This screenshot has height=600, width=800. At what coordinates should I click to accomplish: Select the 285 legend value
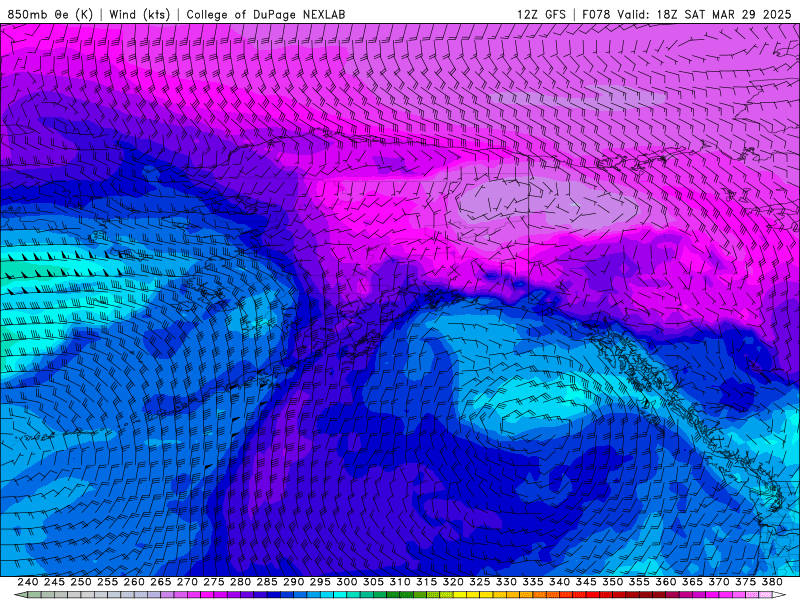click(x=267, y=582)
